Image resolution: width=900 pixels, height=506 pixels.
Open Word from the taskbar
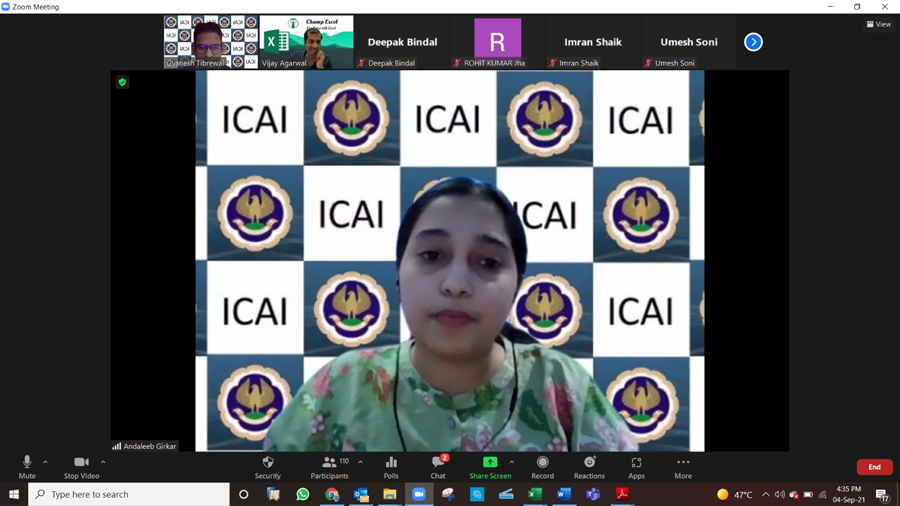point(564,494)
